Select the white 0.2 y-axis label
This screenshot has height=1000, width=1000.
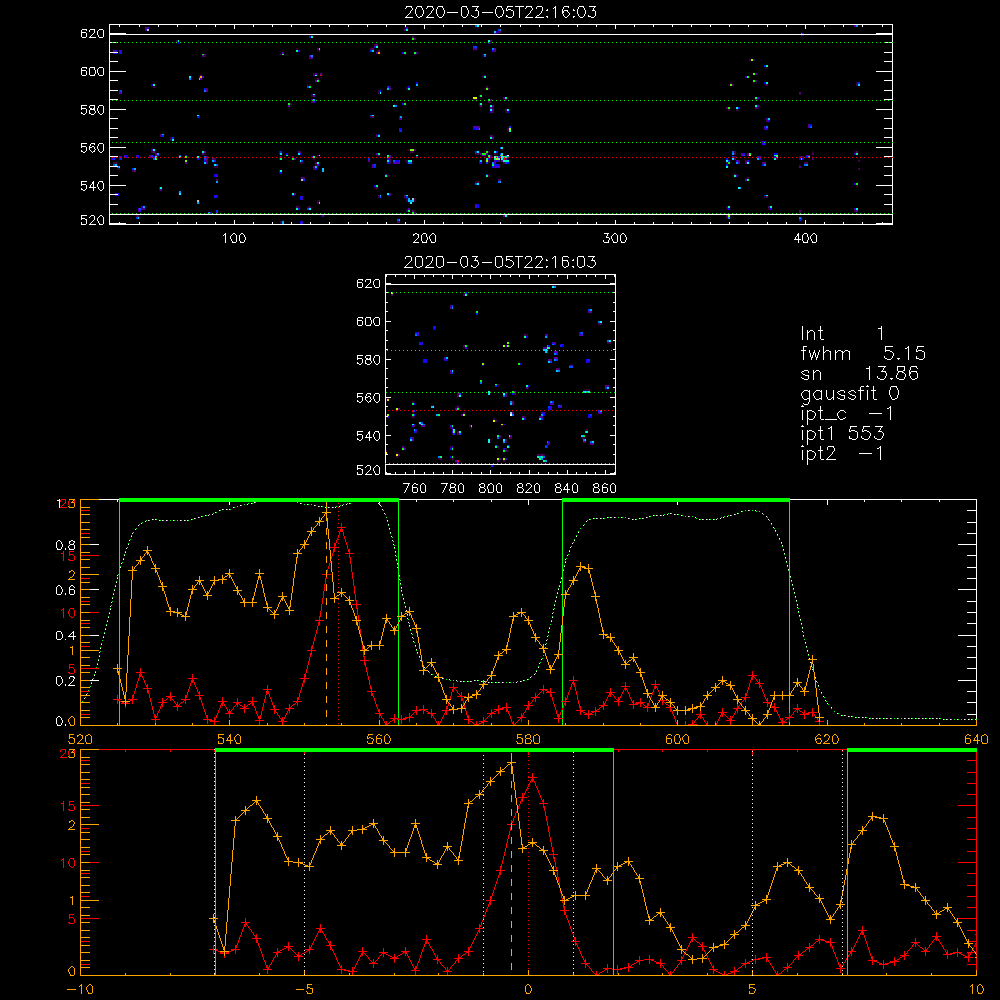click(66, 681)
